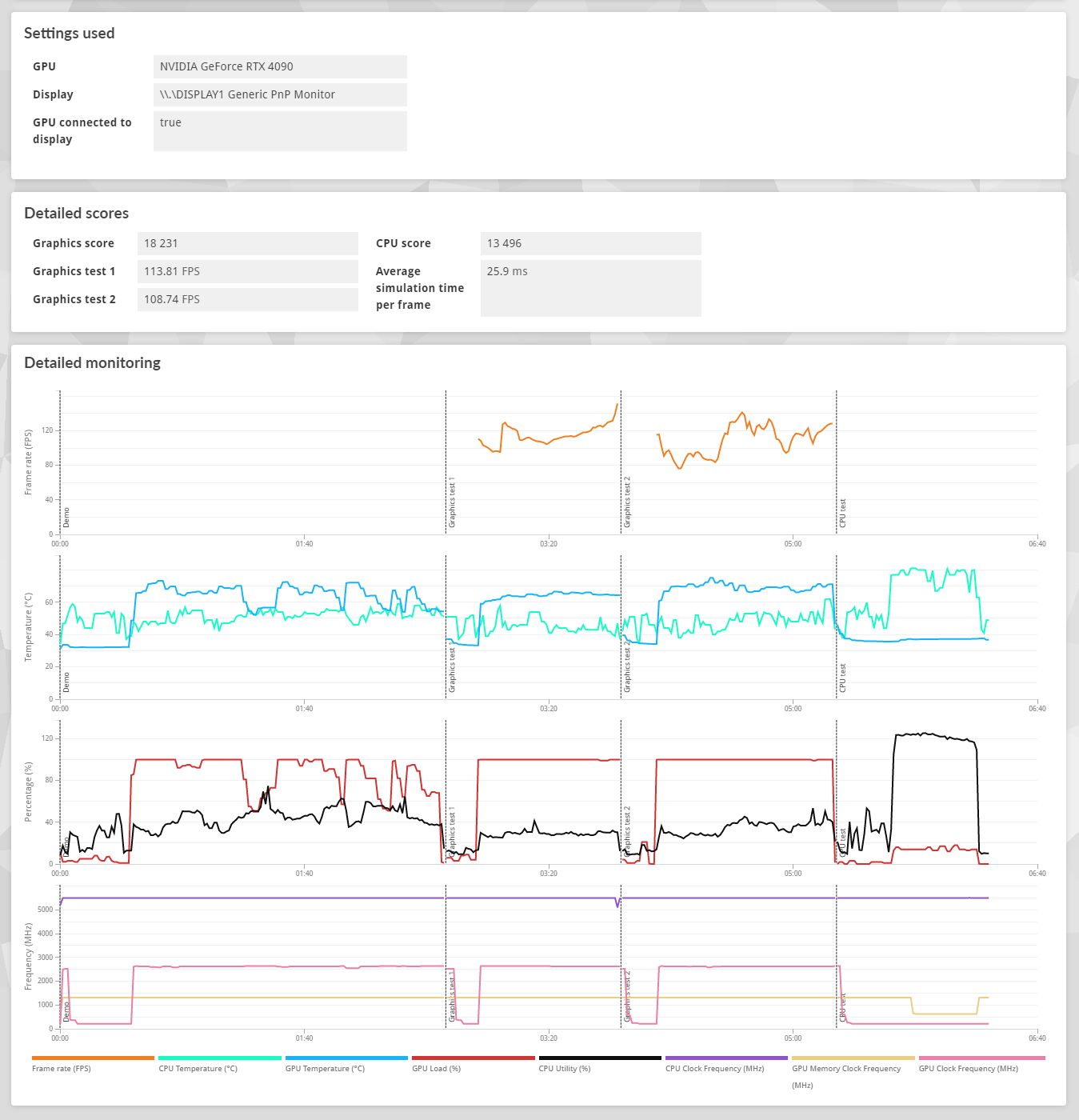The width and height of the screenshot is (1079, 1120).
Task: Click the CPU Temperature legend swatch
Action: pyautogui.click(x=218, y=1056)
